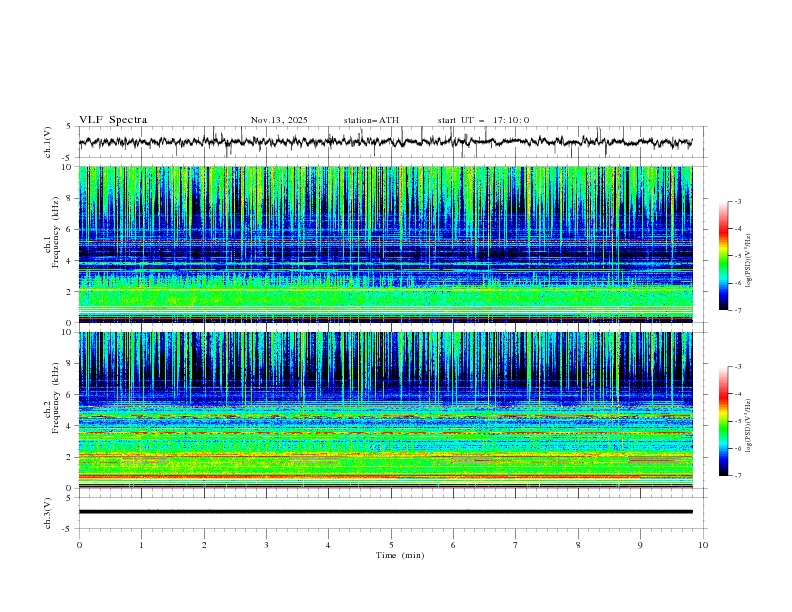Image resolution: width=792 pixels, height=612 pixels.
Task: Click the '-3' label of the upper colorbar
Action: tap(737, 201)
